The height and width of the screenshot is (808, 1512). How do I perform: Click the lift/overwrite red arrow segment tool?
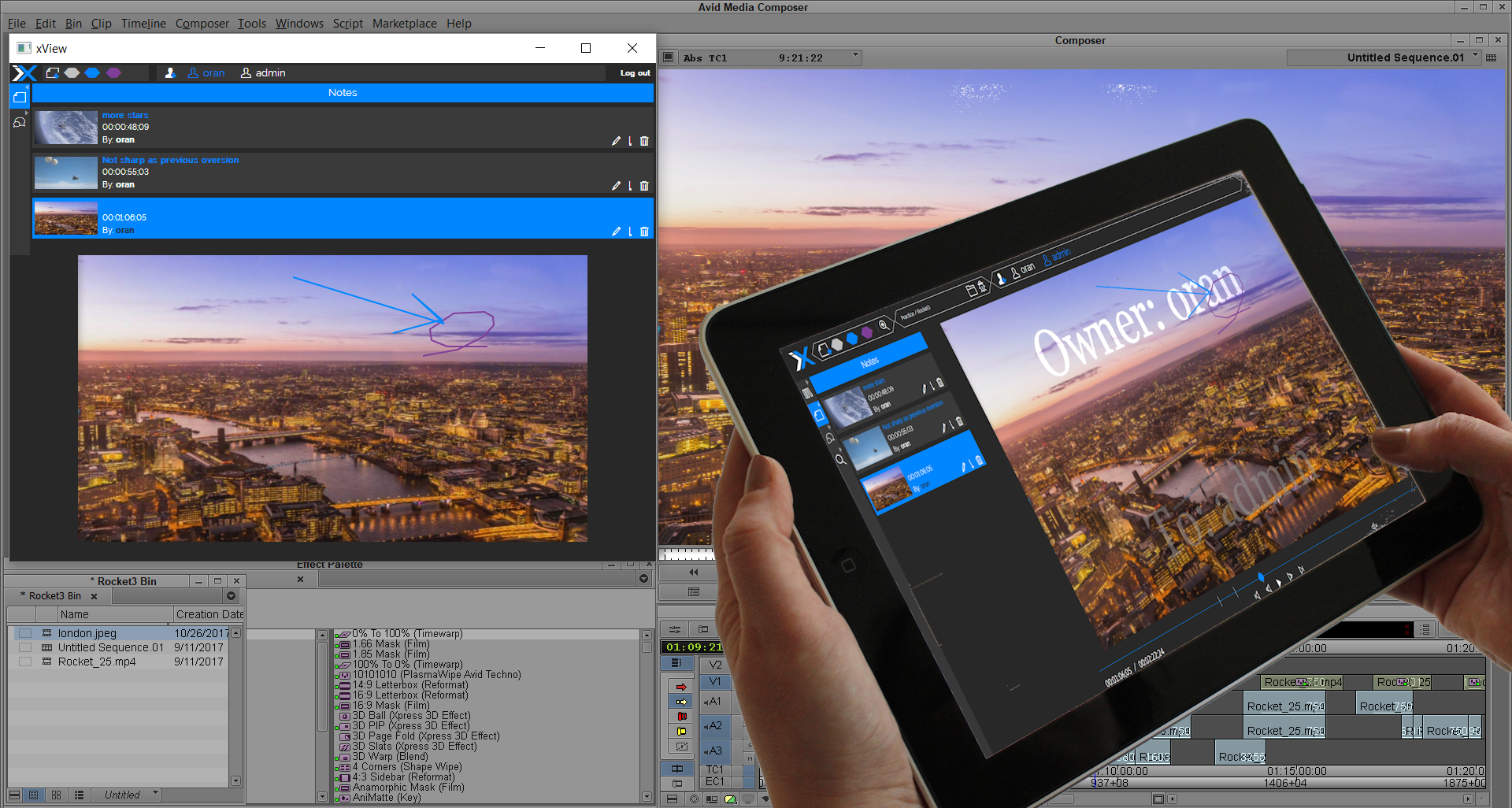tap(682, 687)
